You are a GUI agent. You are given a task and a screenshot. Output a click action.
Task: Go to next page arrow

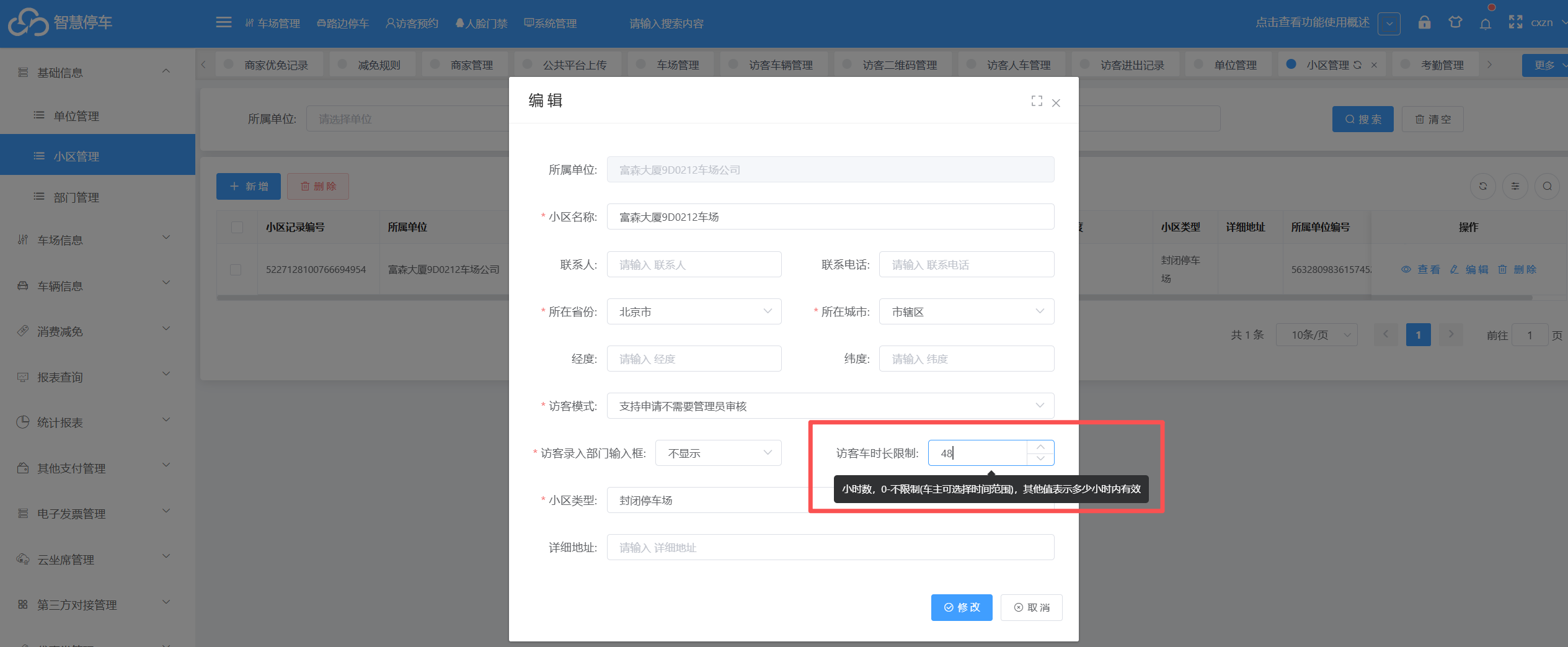point(1451,335)
